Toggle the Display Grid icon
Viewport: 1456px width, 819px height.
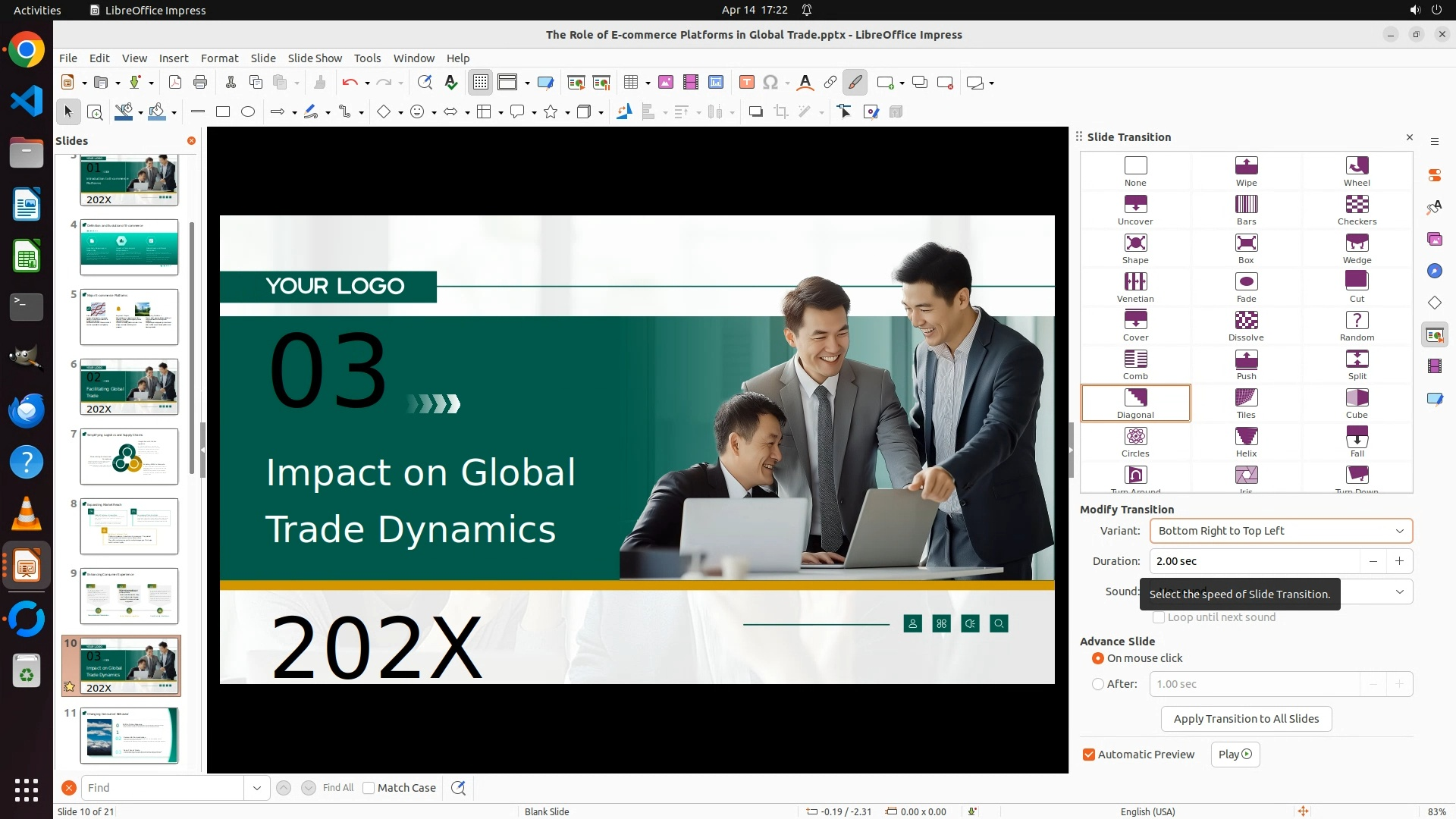coord(481,83)
